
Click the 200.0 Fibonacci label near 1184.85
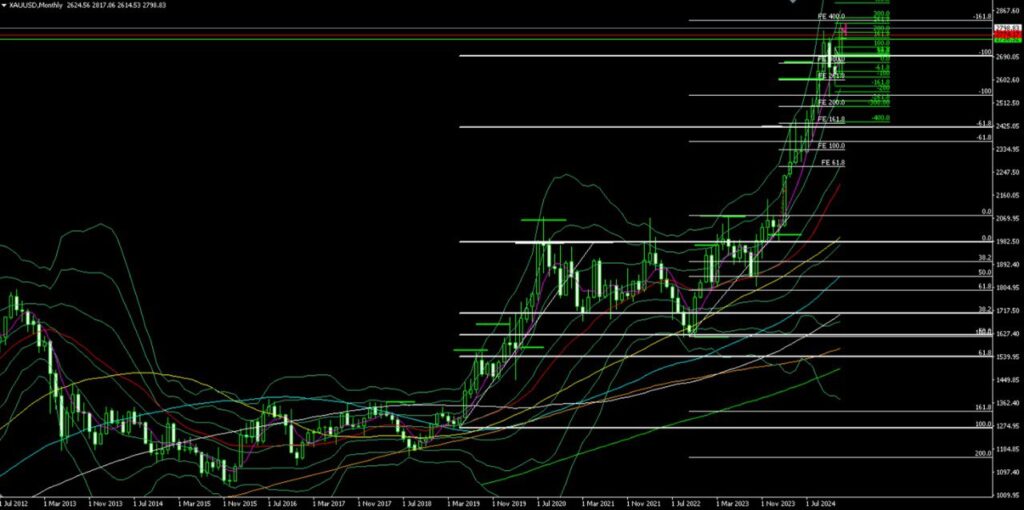[984, 453]
